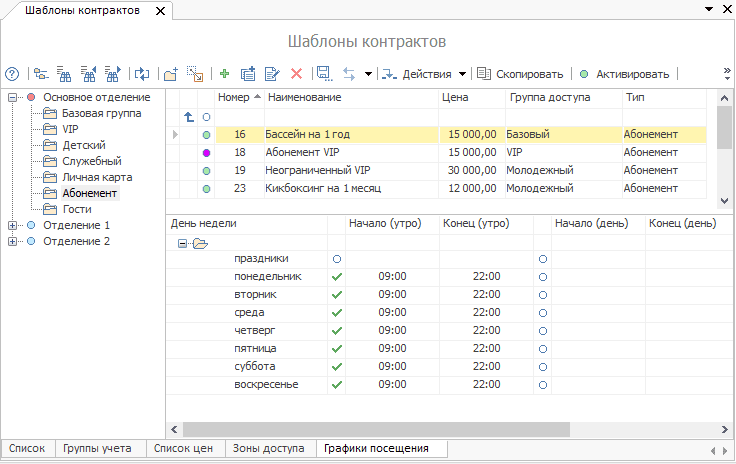Toggle day-period circle for понедельник

coord(543,277)
